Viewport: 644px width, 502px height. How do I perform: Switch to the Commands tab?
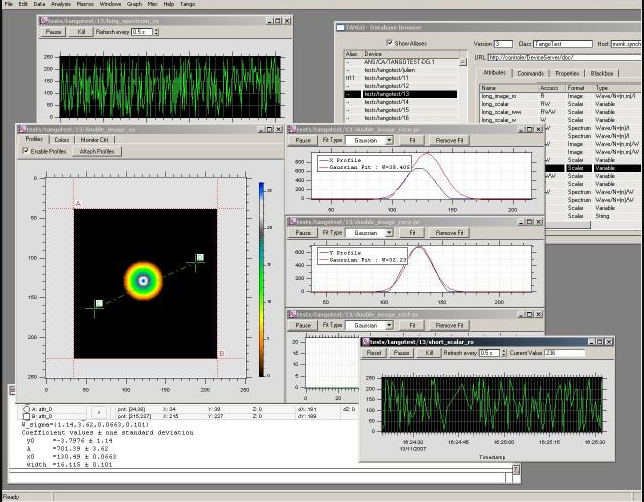click(x=530, y=73)
